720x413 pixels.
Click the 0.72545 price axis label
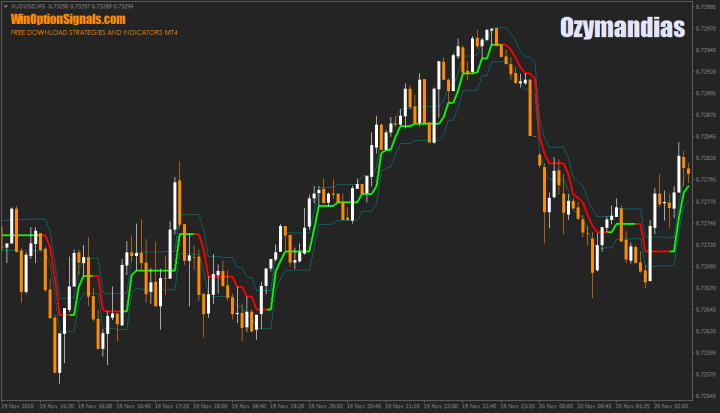coord(704,395)
